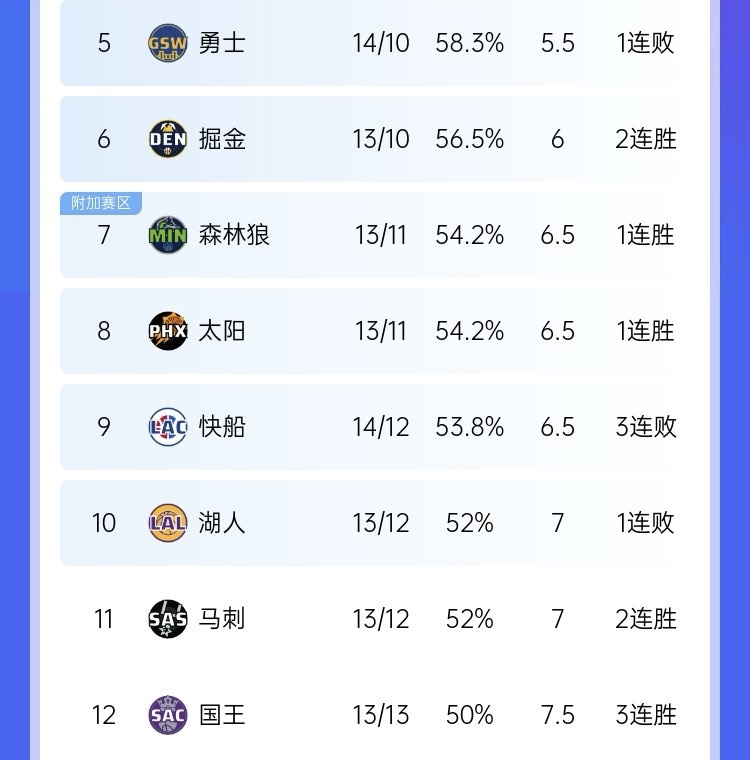This screenshot has width=750, height=760.
Task: Click the 马刺 team name
Action: [x=222, y=619]
